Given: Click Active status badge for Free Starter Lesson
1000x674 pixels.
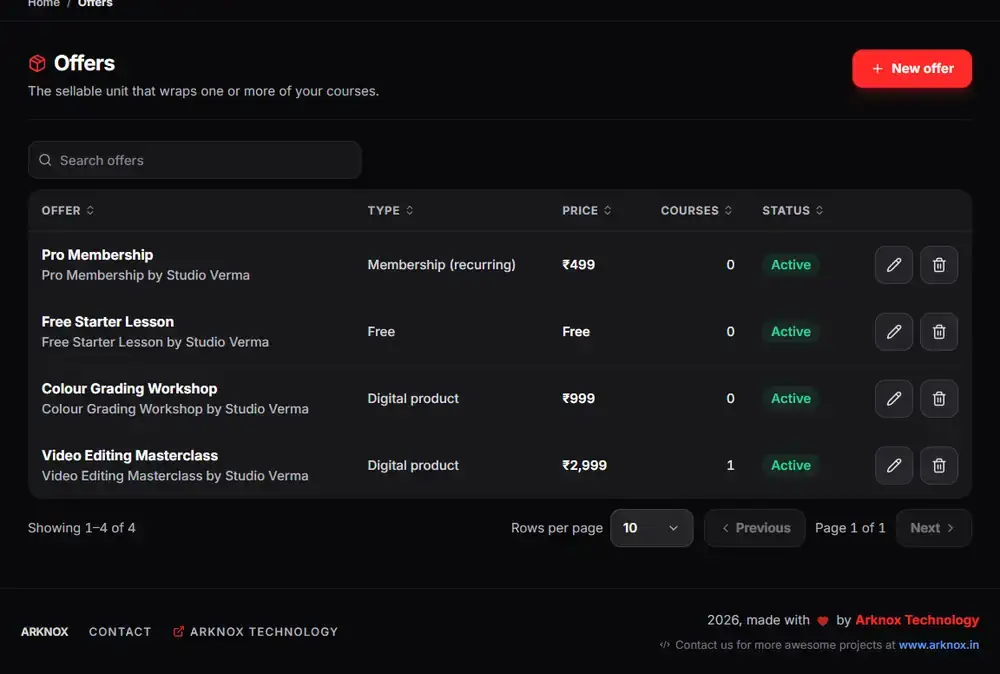Looking at the screenshot, I should [x=791, y=332].
